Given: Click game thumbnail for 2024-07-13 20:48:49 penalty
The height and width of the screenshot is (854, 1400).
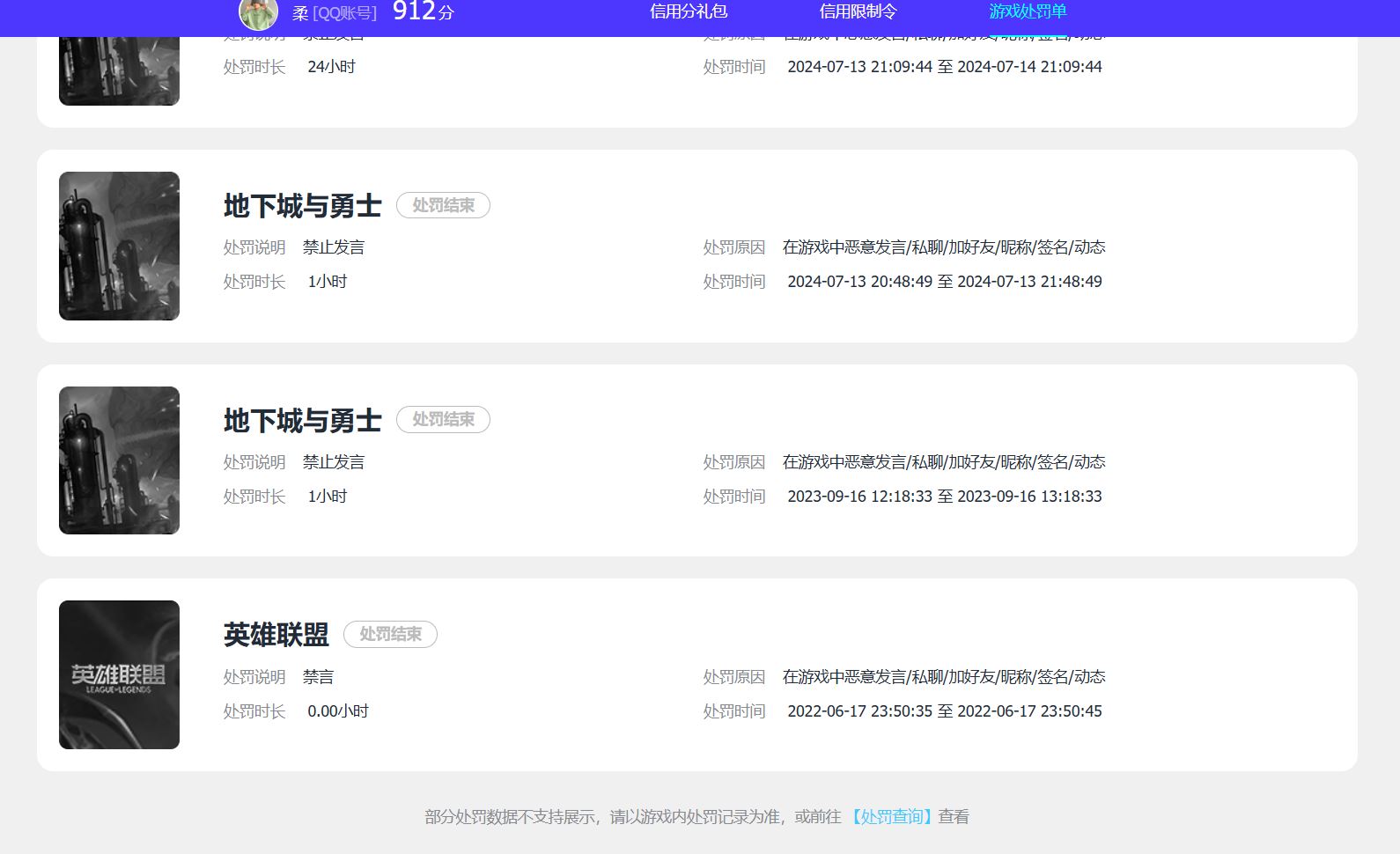Looking at the screenshot, I should coord(119,246).
